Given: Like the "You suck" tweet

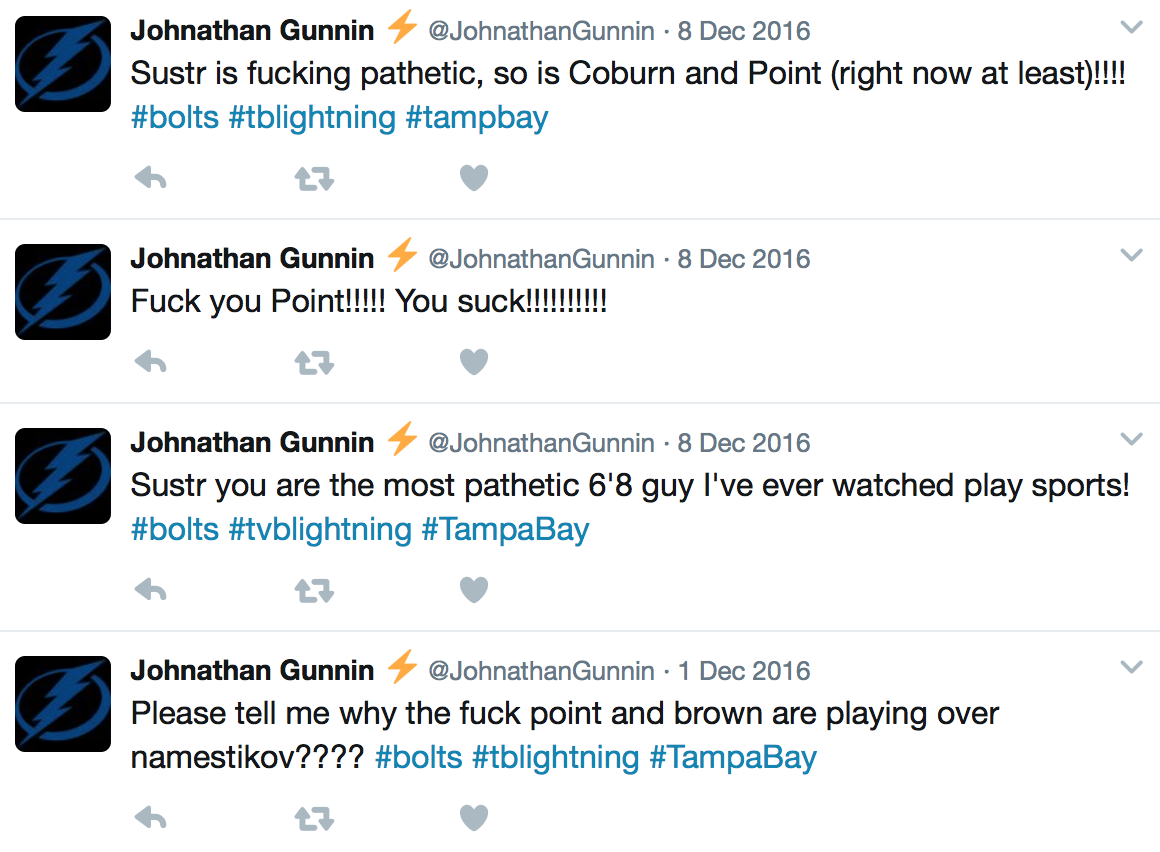Looking at the screenshot, I should (x=474, y=362).
